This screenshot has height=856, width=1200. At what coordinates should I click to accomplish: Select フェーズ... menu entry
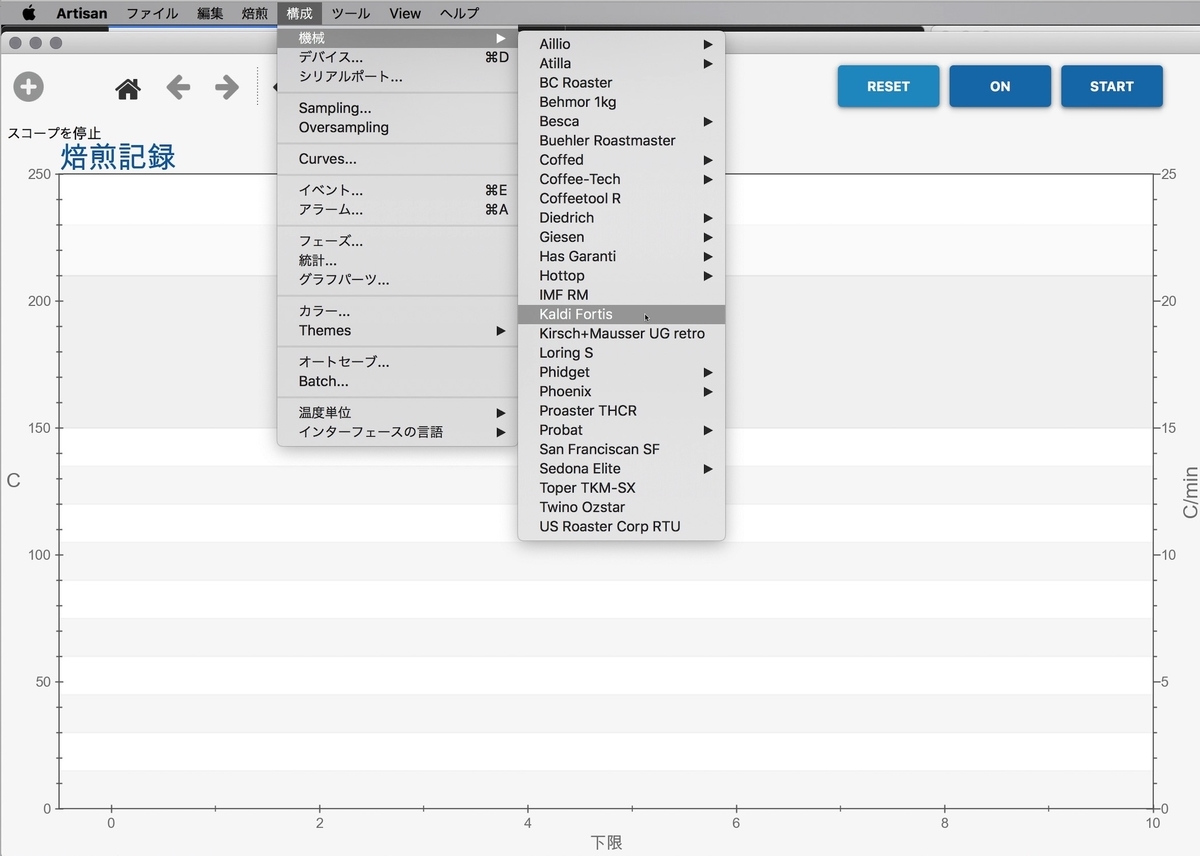pyautogui.click(x=397, y=241)
